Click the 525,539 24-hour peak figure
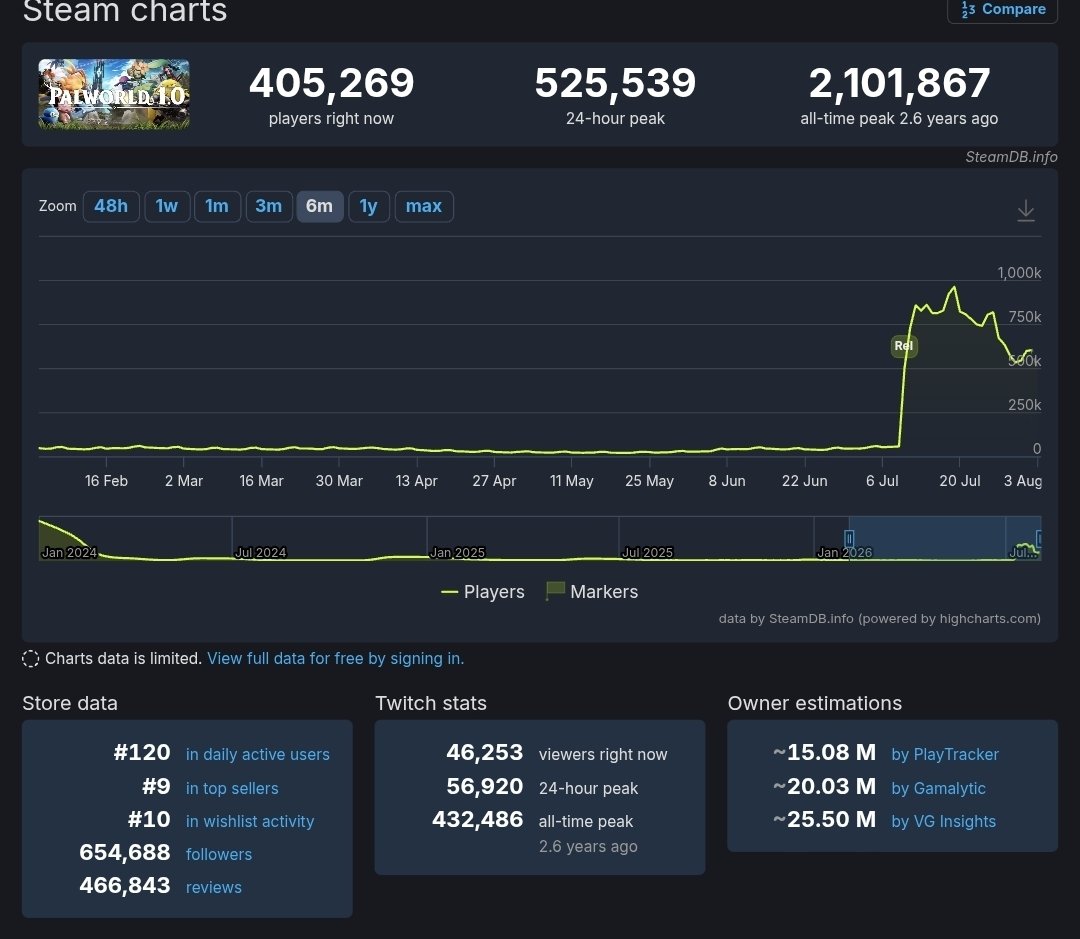 615,83
